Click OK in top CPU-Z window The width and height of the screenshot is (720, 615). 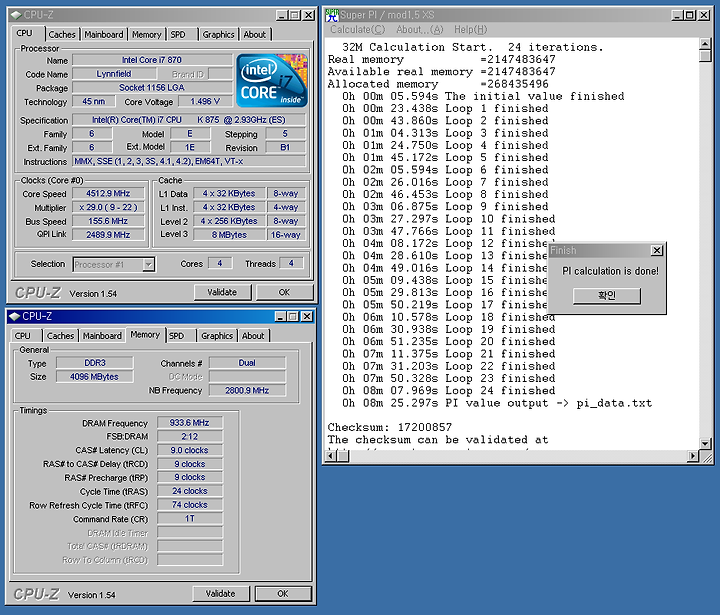[x=284, y=292]
